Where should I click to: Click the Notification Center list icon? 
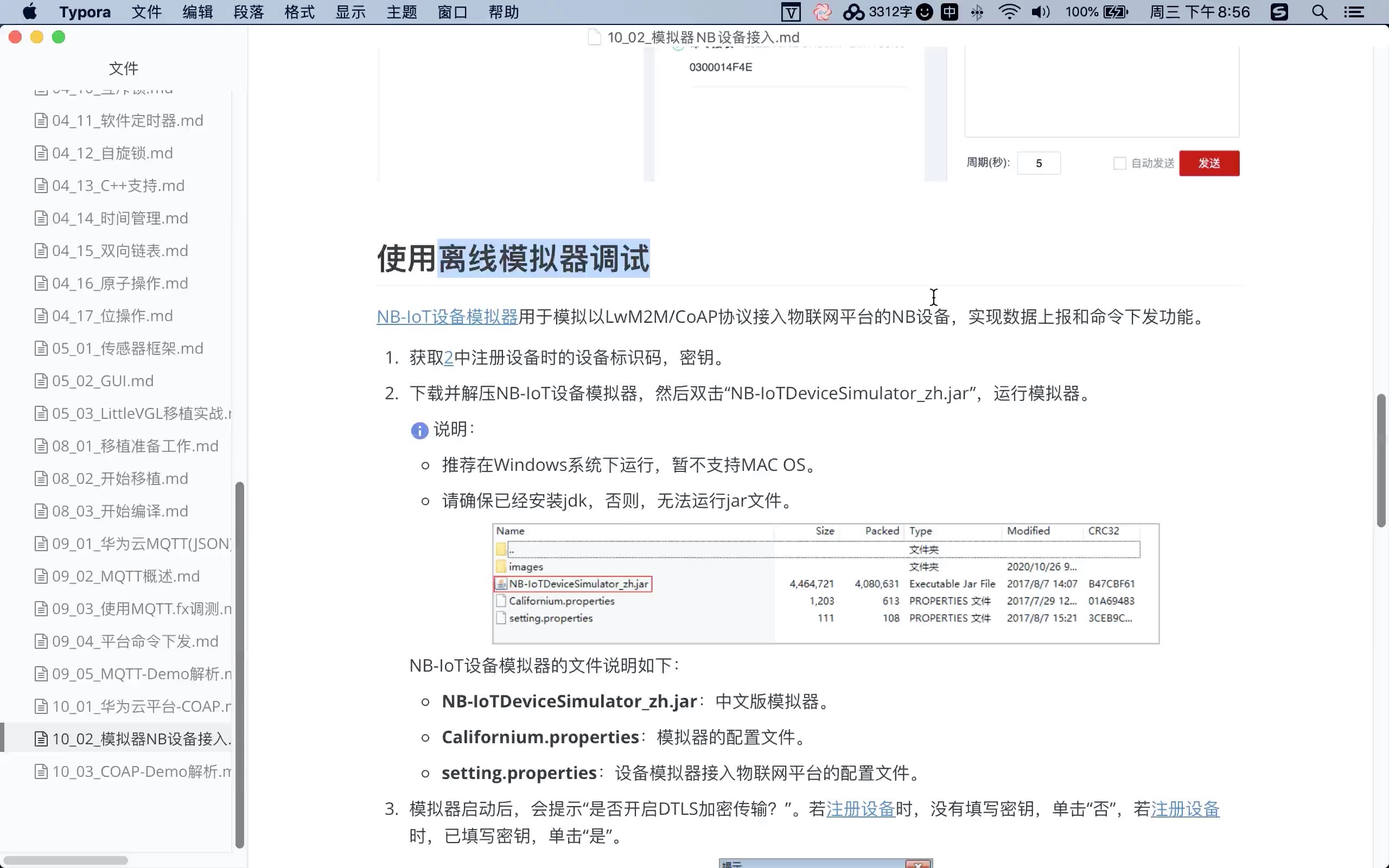1355,12
